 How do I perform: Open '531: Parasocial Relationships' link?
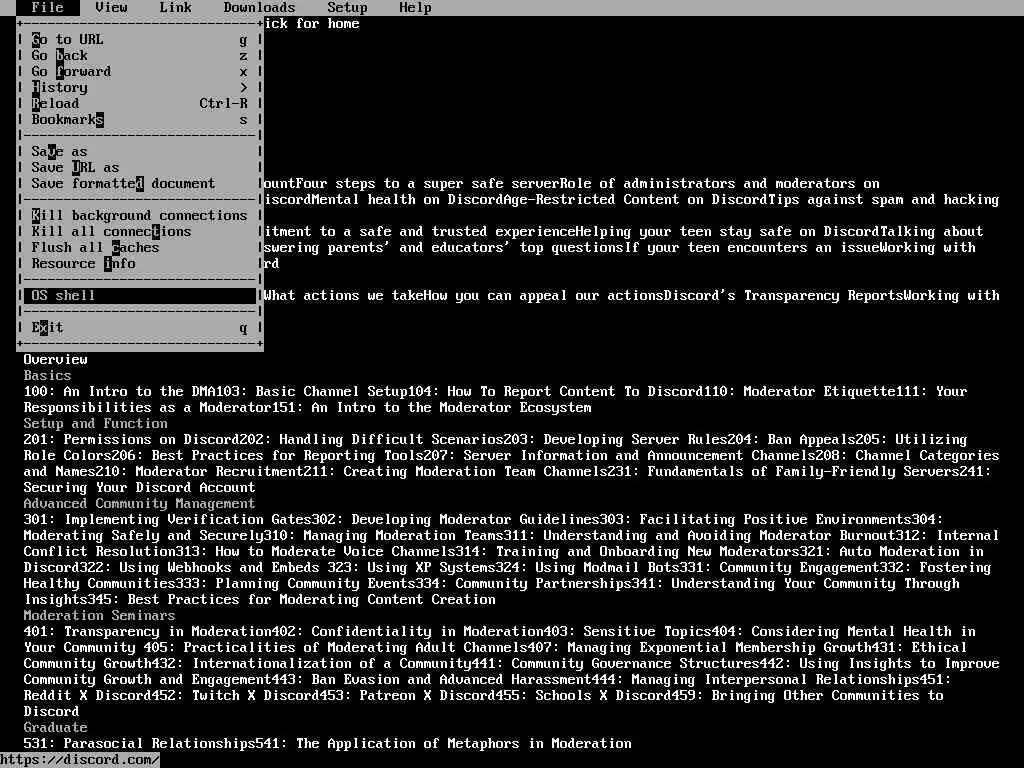pos(139,744)
